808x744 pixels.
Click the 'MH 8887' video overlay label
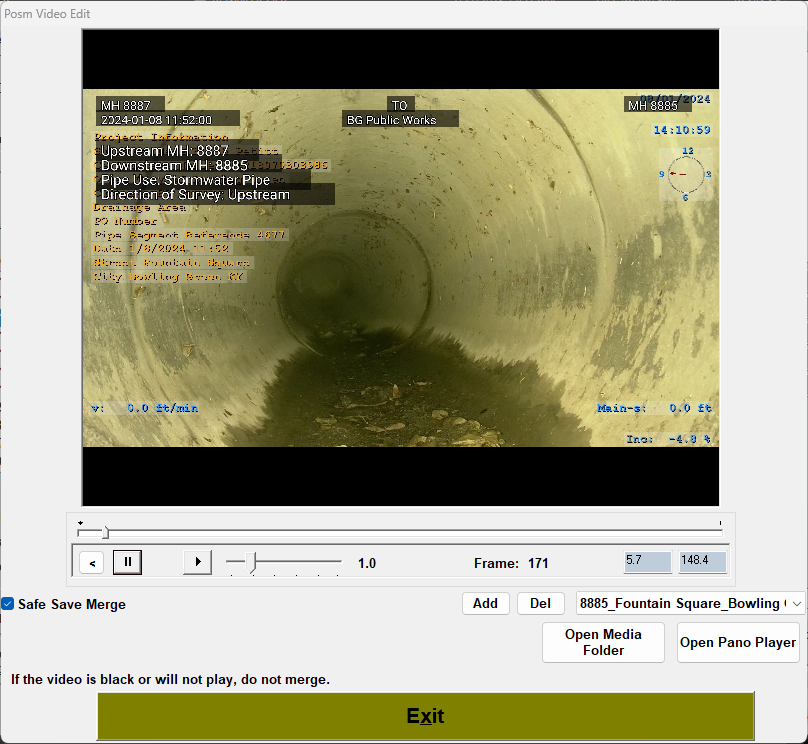[x=126, y=106]
